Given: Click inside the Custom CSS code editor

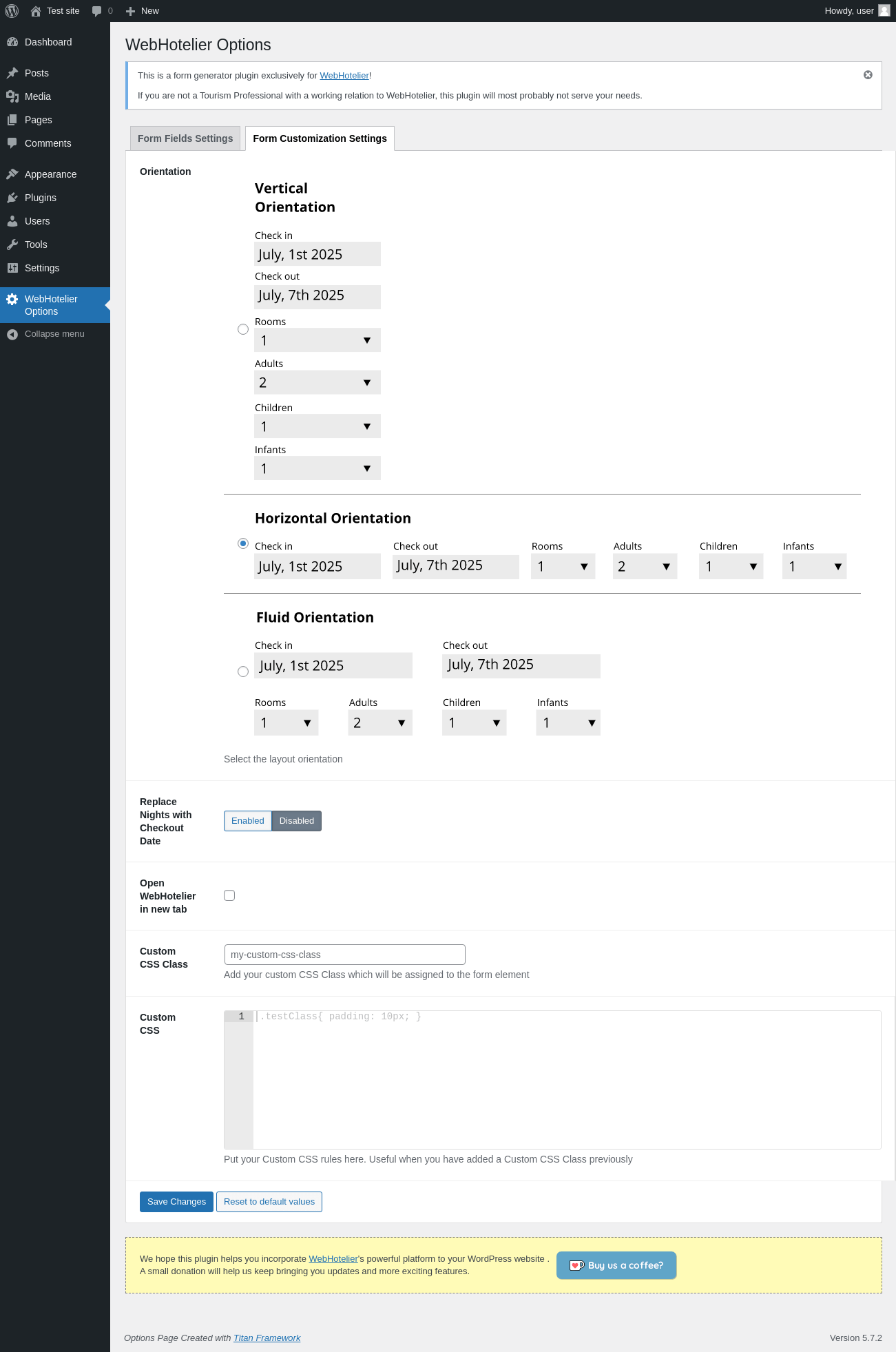Looking at the screenshot, I should click(x=567, y=1080).
